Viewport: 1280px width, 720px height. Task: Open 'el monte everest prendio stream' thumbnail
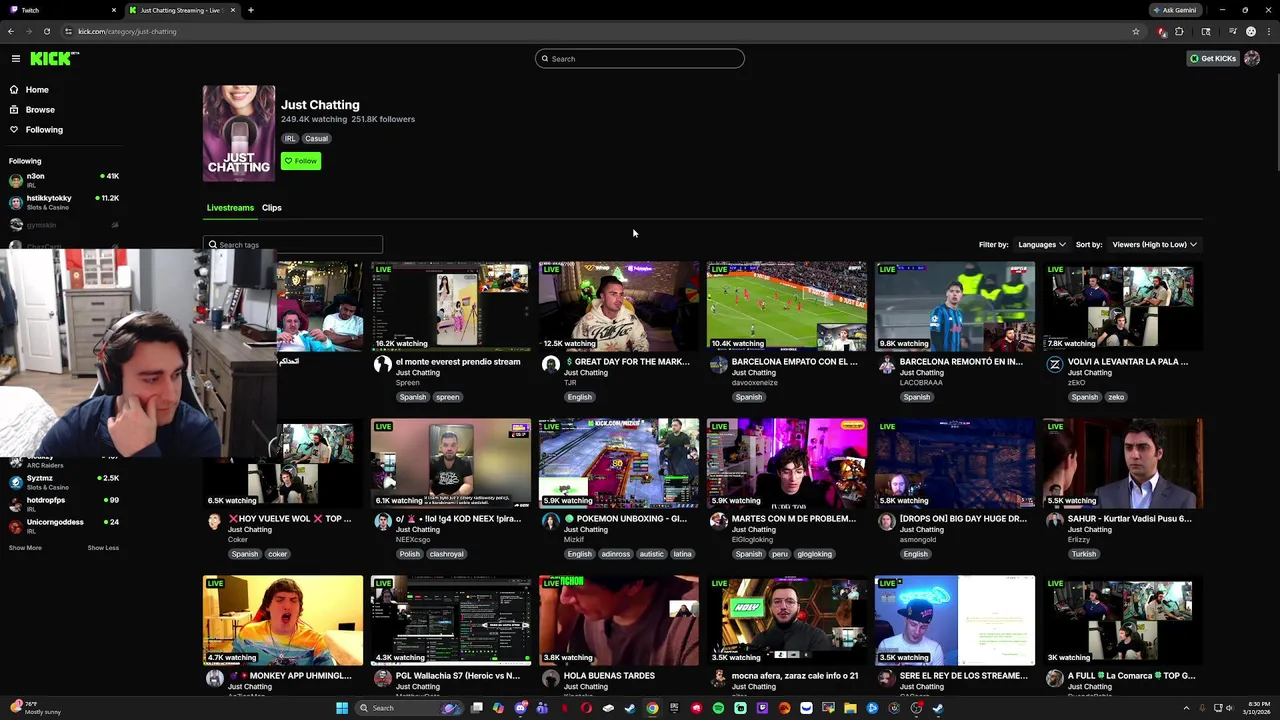[451, 306]
